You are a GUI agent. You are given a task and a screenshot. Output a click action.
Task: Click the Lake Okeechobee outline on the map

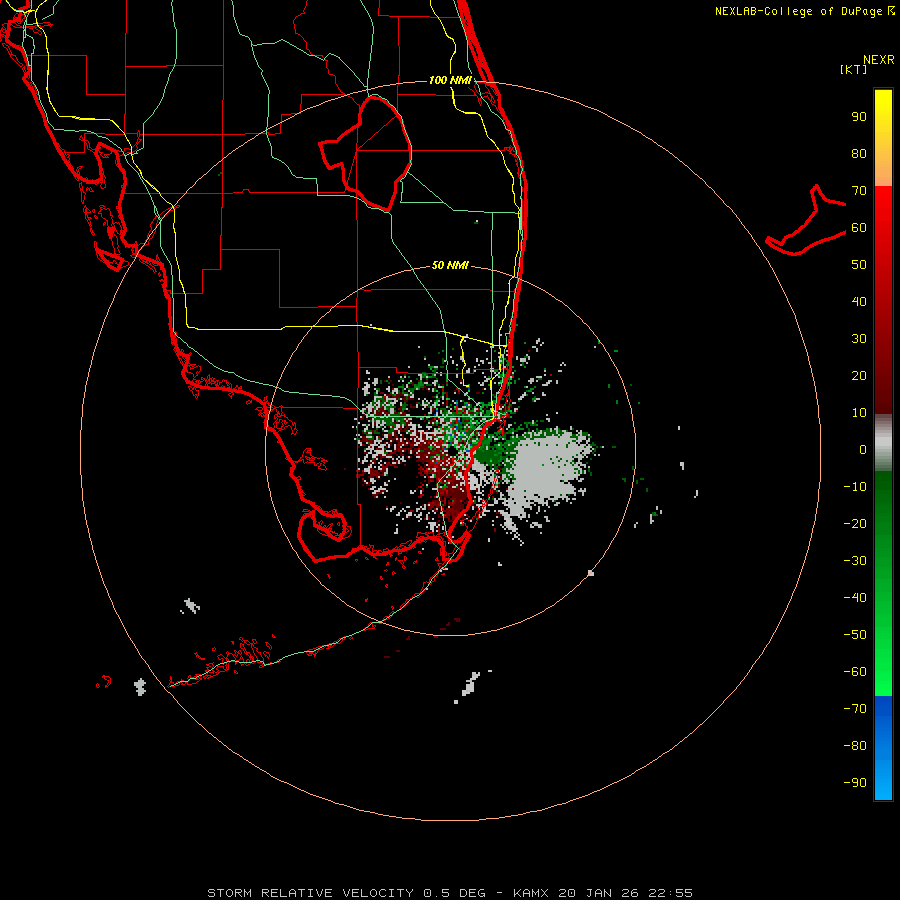coord(366,154)
